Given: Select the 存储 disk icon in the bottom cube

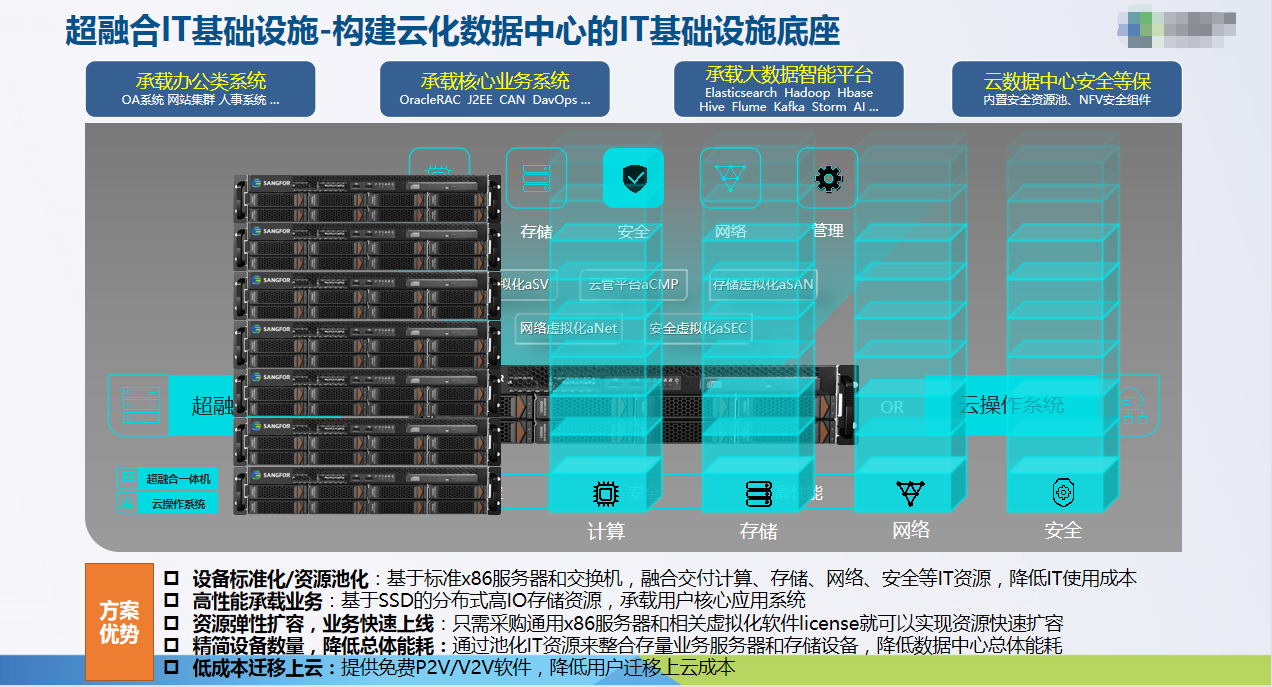Looking at the screenshot, I should click(x=758, y=493).
